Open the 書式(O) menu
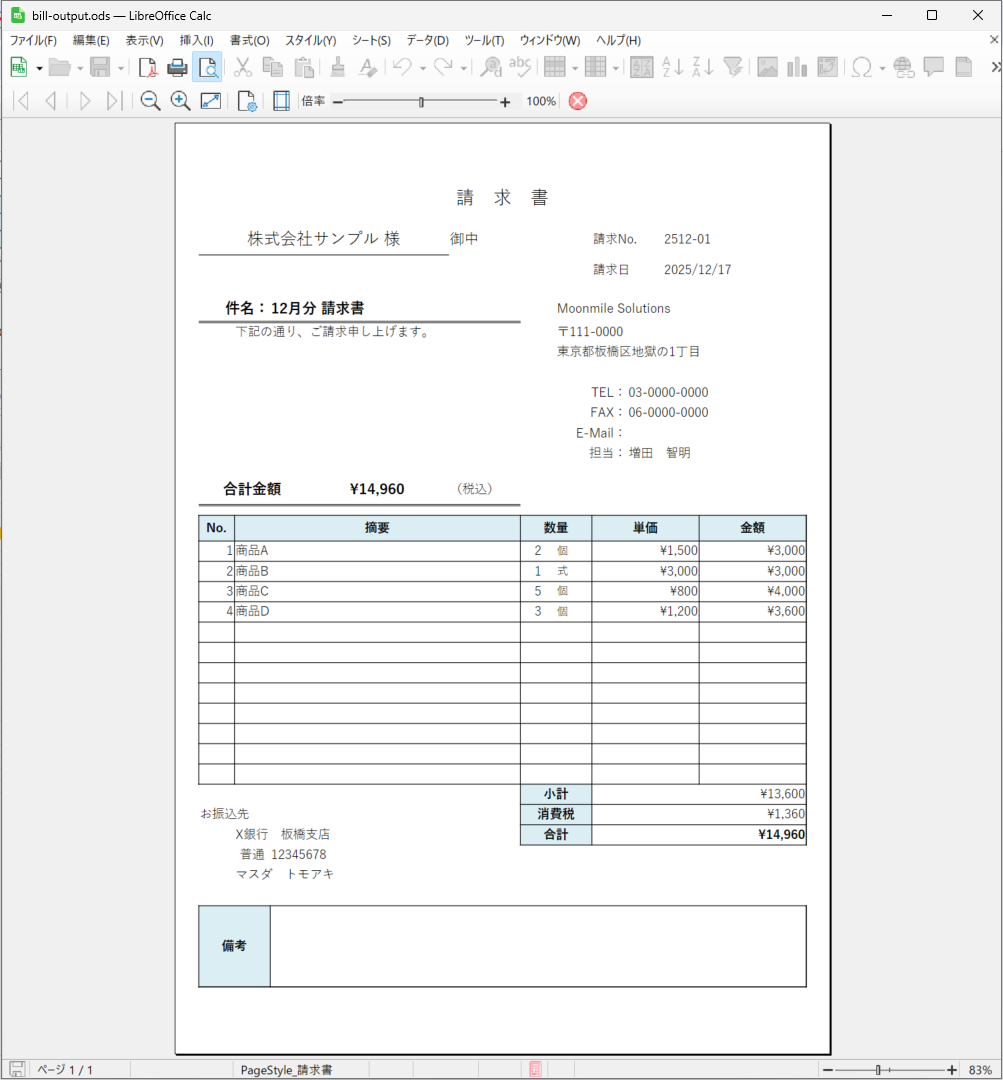 tap(249, 41)
